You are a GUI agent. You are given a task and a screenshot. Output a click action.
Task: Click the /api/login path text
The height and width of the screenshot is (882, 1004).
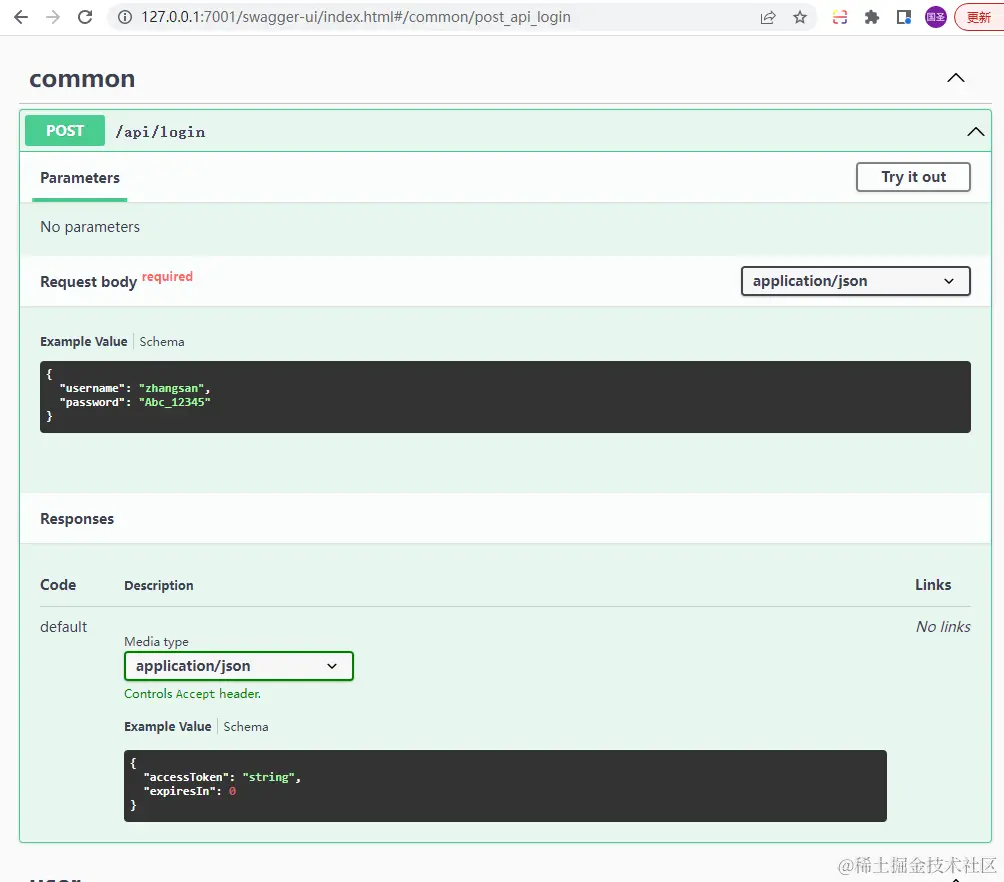tap(160, 132)
